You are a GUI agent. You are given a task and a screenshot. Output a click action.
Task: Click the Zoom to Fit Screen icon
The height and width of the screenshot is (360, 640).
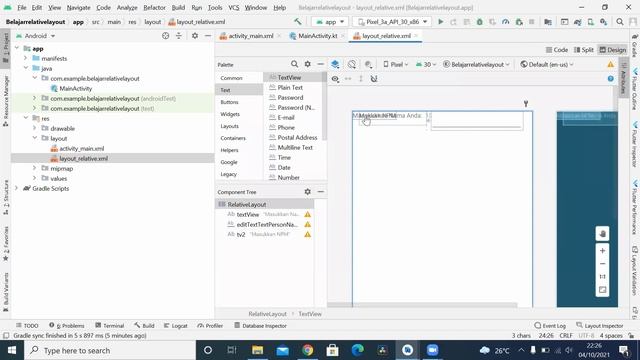coord(602,290)
